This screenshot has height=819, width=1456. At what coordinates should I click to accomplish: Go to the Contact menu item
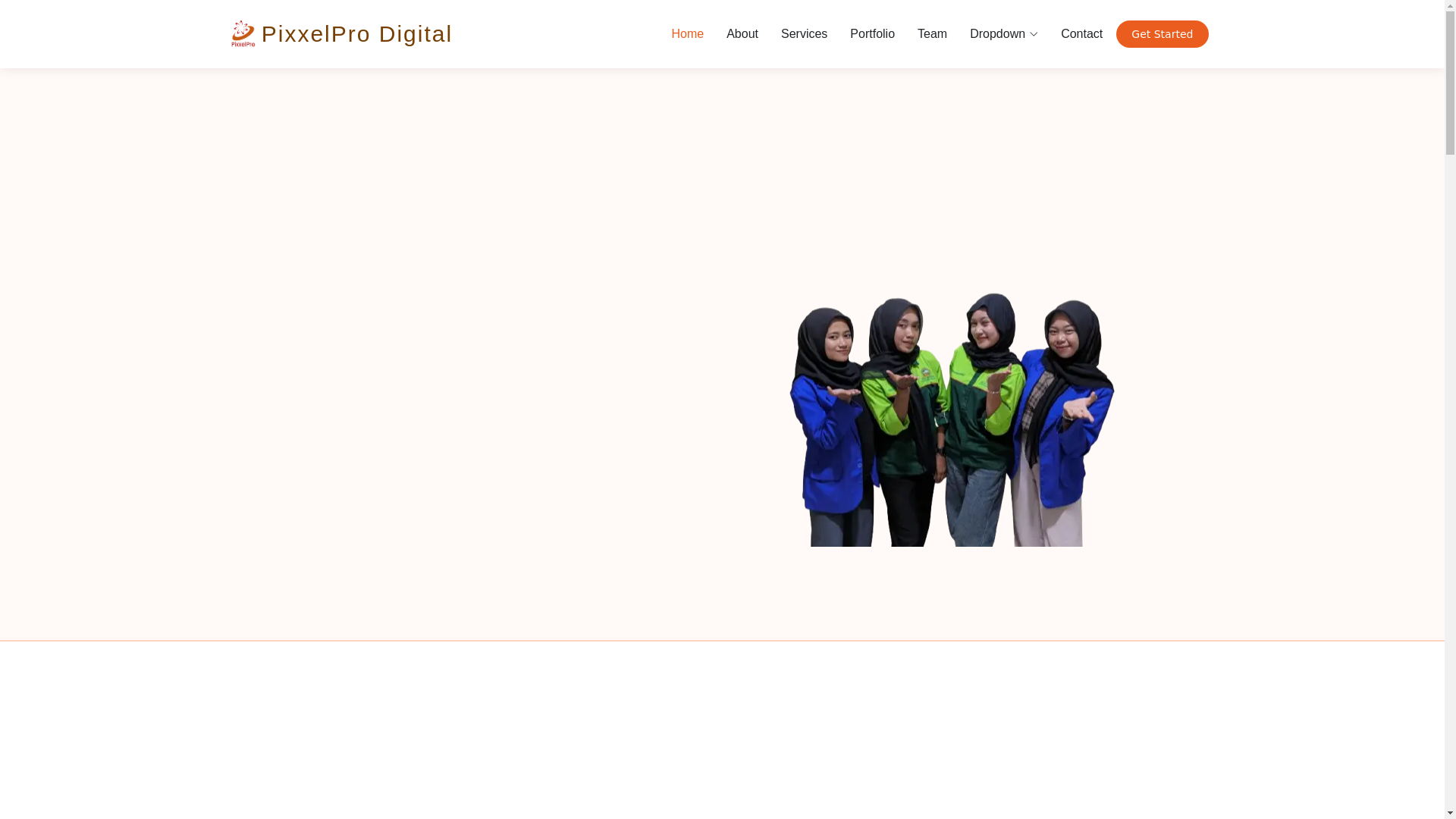click(1081, 34)
